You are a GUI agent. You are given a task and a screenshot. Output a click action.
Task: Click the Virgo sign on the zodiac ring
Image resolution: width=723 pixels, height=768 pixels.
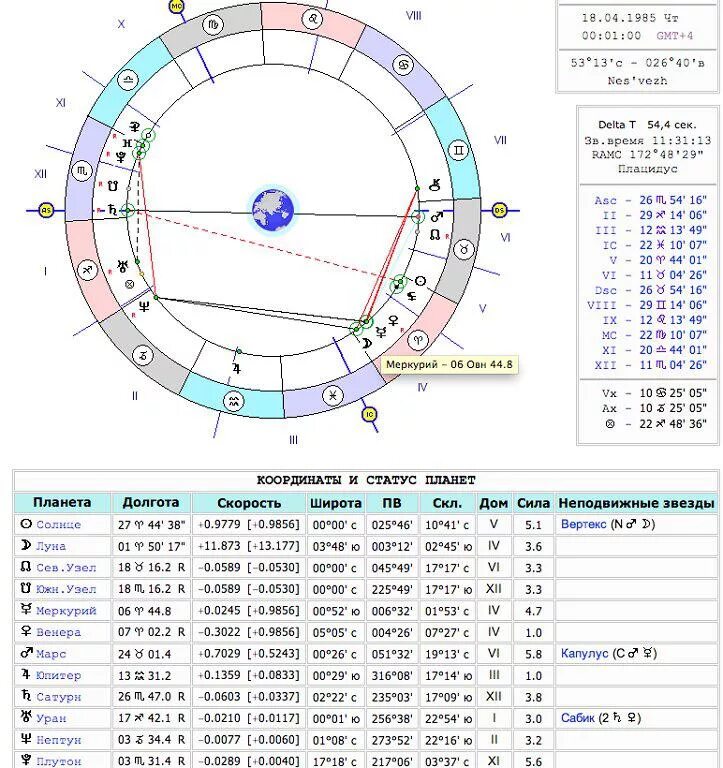click(214, 25)
